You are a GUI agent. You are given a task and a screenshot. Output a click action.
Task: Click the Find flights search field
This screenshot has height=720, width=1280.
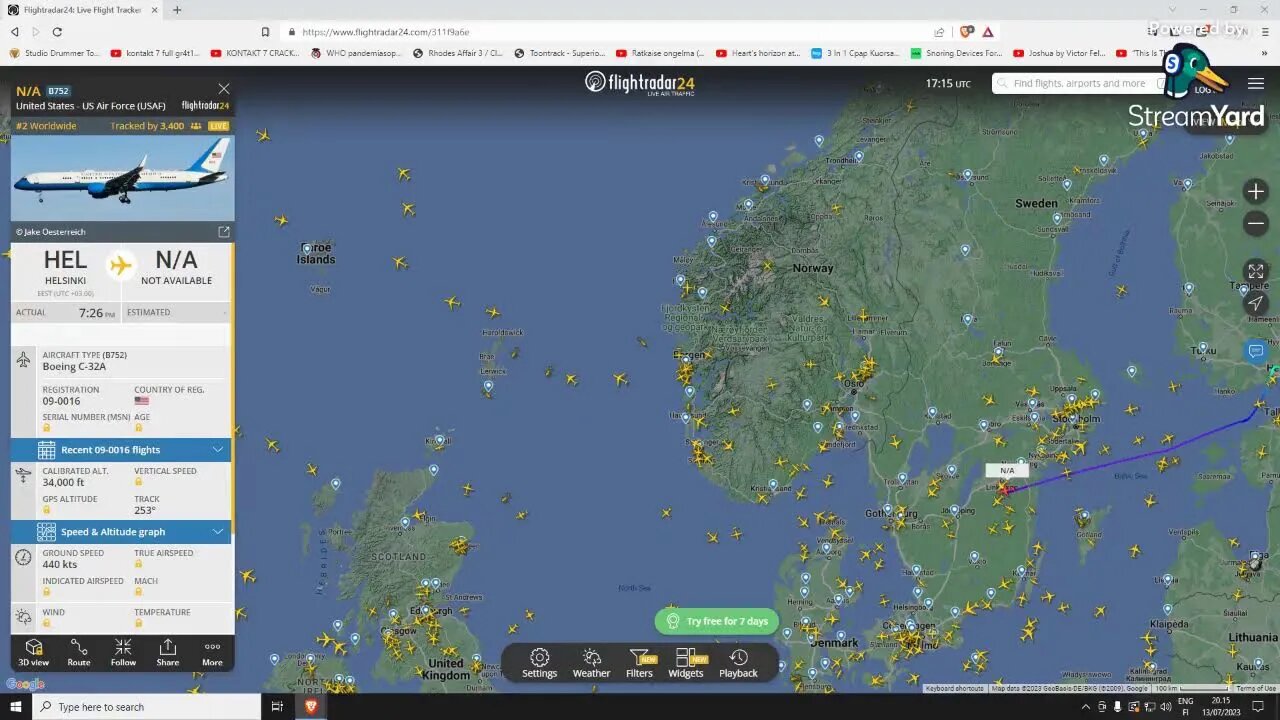click(1080, 83)
